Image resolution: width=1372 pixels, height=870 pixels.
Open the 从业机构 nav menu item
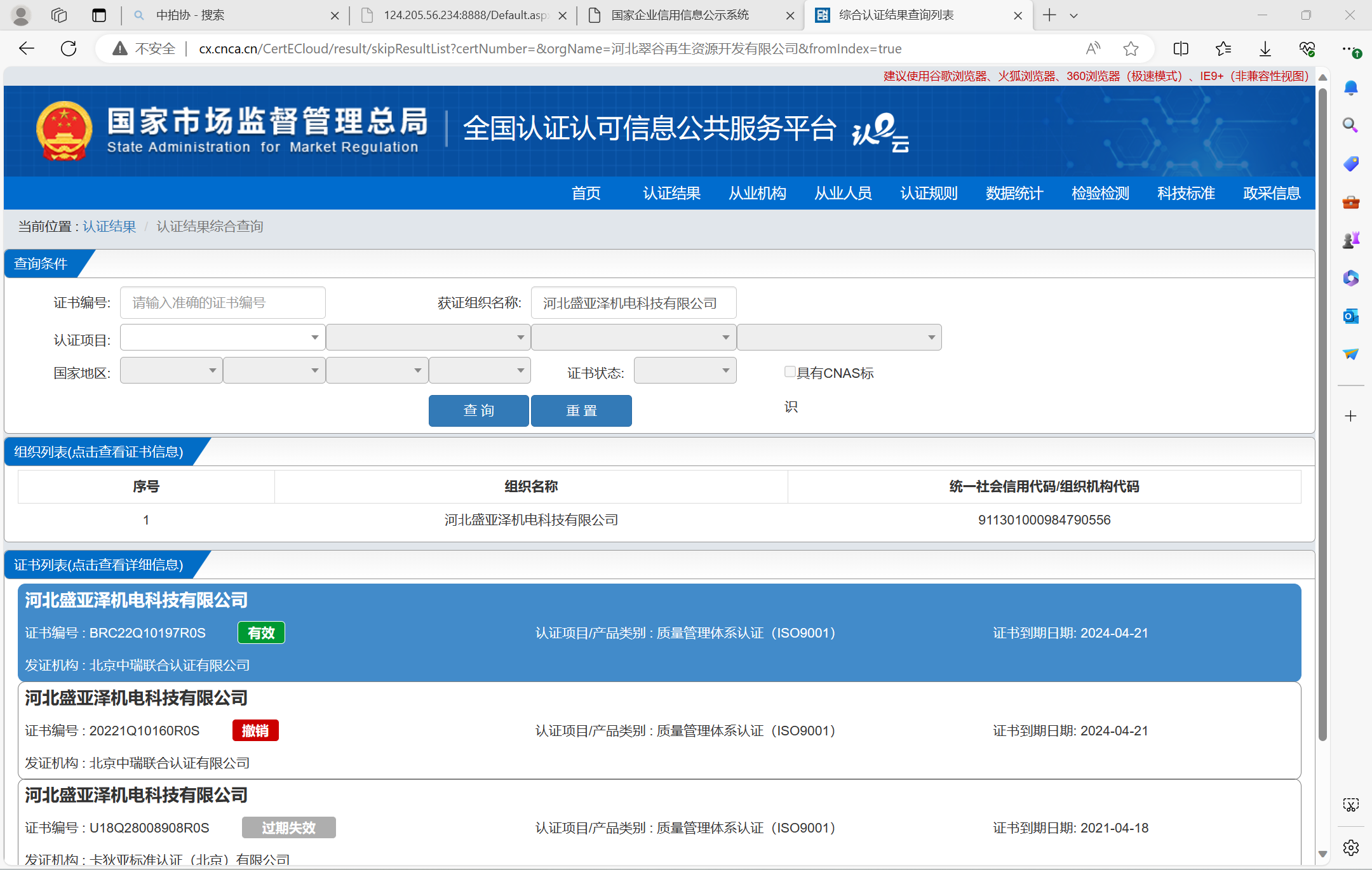pos(757,193)
